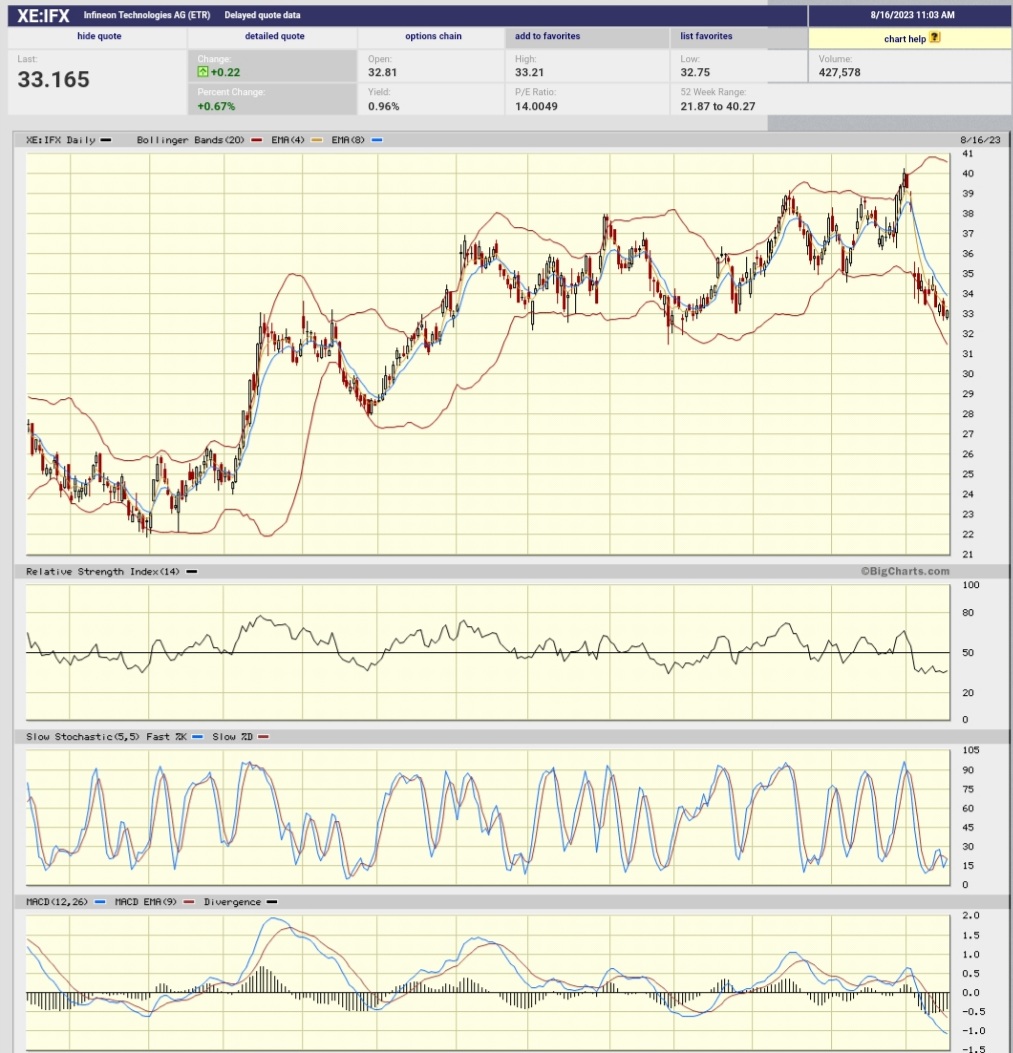Screen dimensions: 1013x1053
Task: Open the options chain tab
Action: click(433, 36)
